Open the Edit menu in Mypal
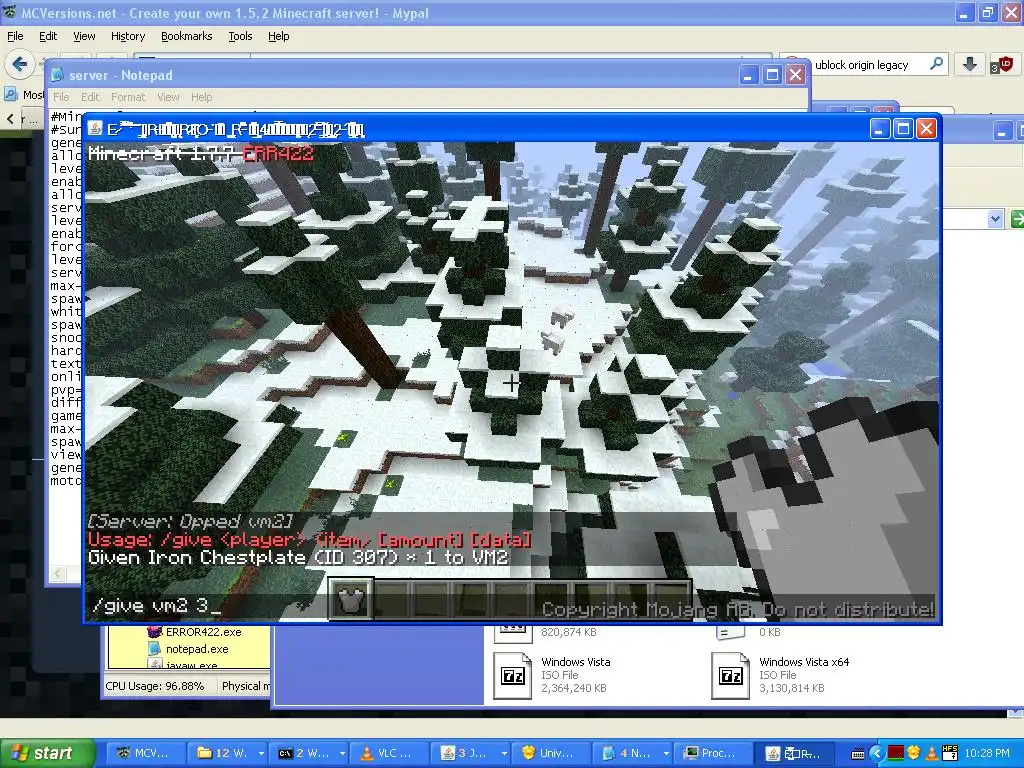Viewport: 1024px width, 768px height. 48,36
